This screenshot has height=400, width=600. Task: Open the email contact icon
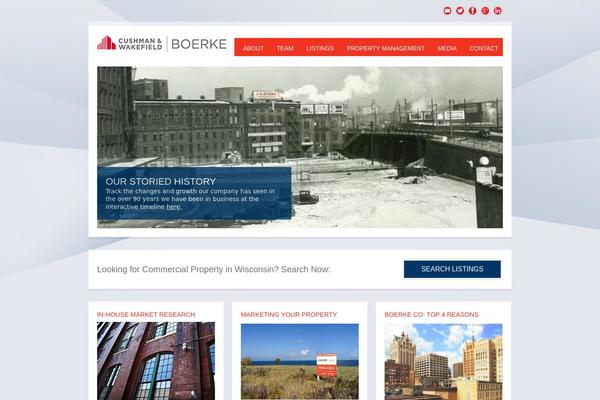[447, 11]
